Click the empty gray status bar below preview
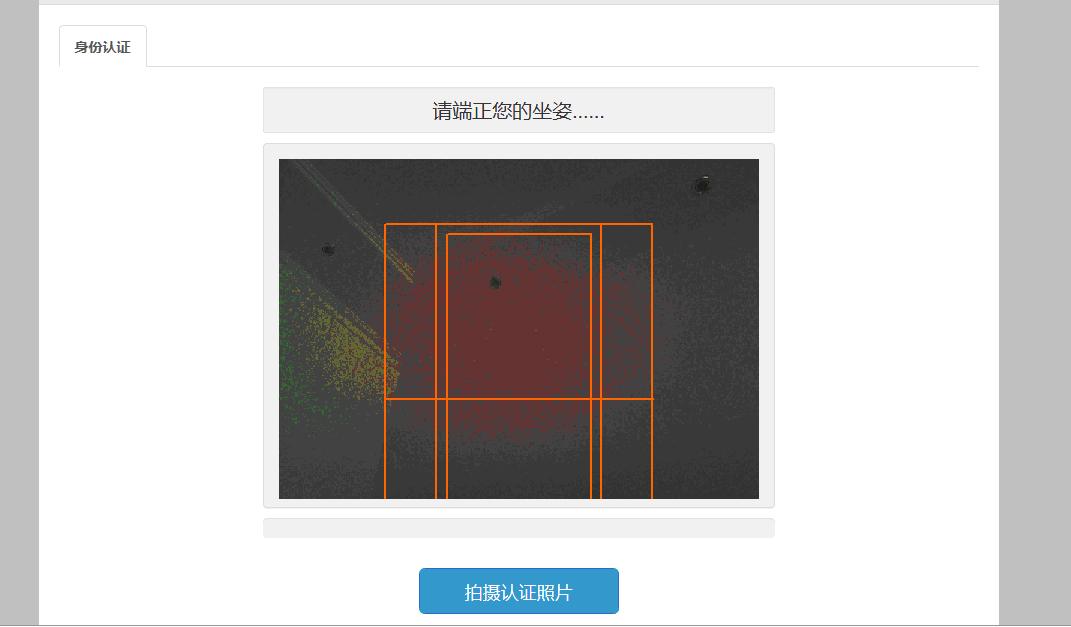This screenshot has height=627, width=1071. 518,528
